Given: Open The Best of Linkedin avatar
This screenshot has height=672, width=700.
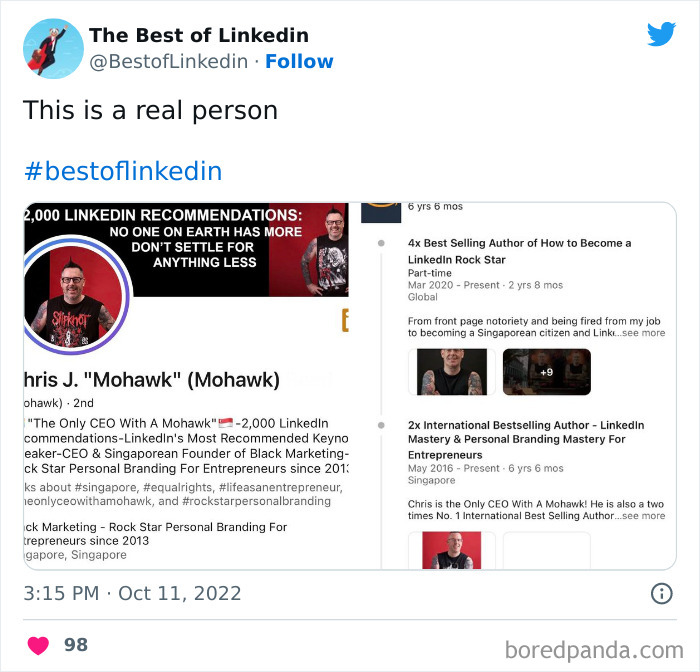Looking at the screenshot, I should 53,48.
